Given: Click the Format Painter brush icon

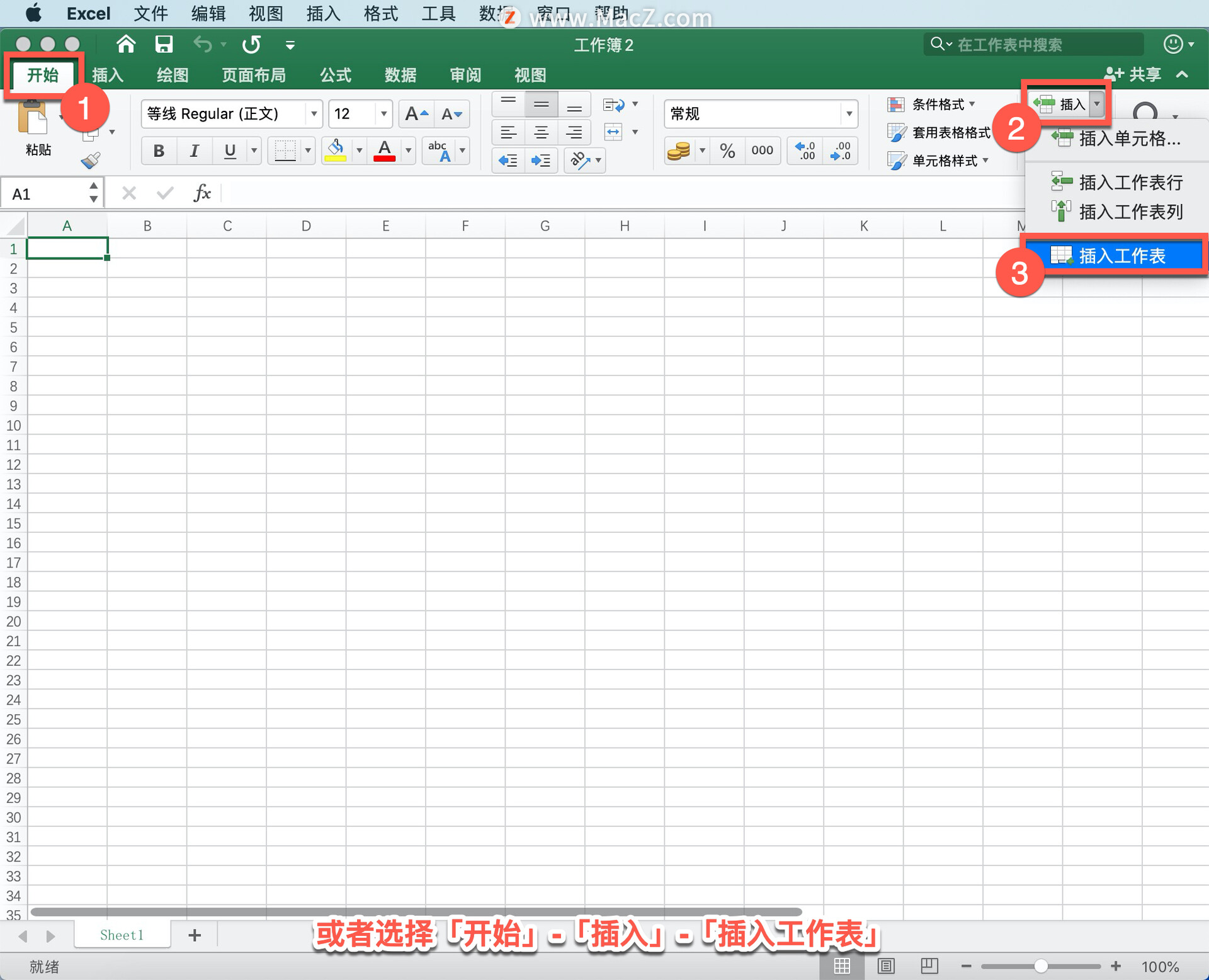Looking at the screenshot, I should pos(91,161).
